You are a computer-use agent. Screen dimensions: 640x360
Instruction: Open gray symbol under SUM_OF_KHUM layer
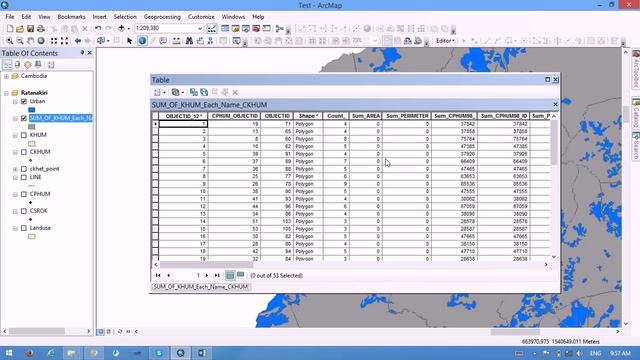(x=31, y=127)
